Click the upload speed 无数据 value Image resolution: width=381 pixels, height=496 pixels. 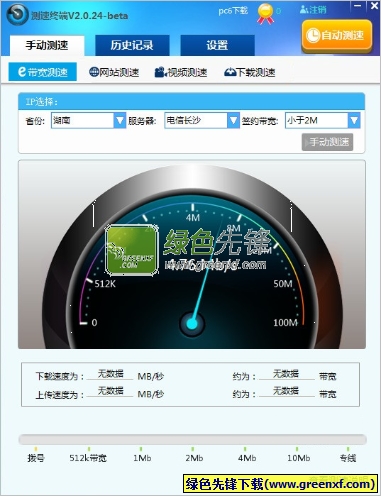(x=110, y=390)
